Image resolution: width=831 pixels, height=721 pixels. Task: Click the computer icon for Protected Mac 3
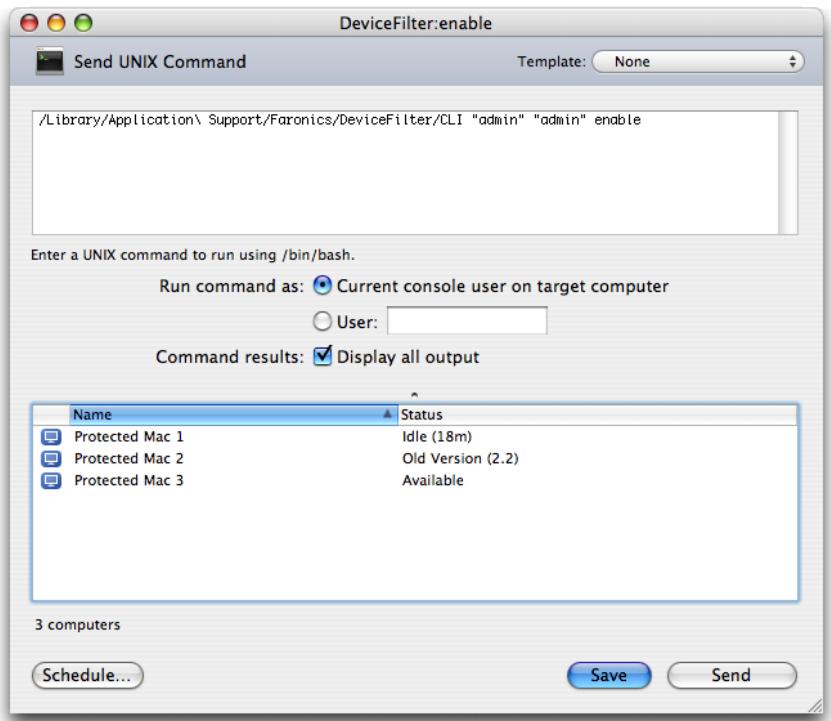tap(51, 481)
